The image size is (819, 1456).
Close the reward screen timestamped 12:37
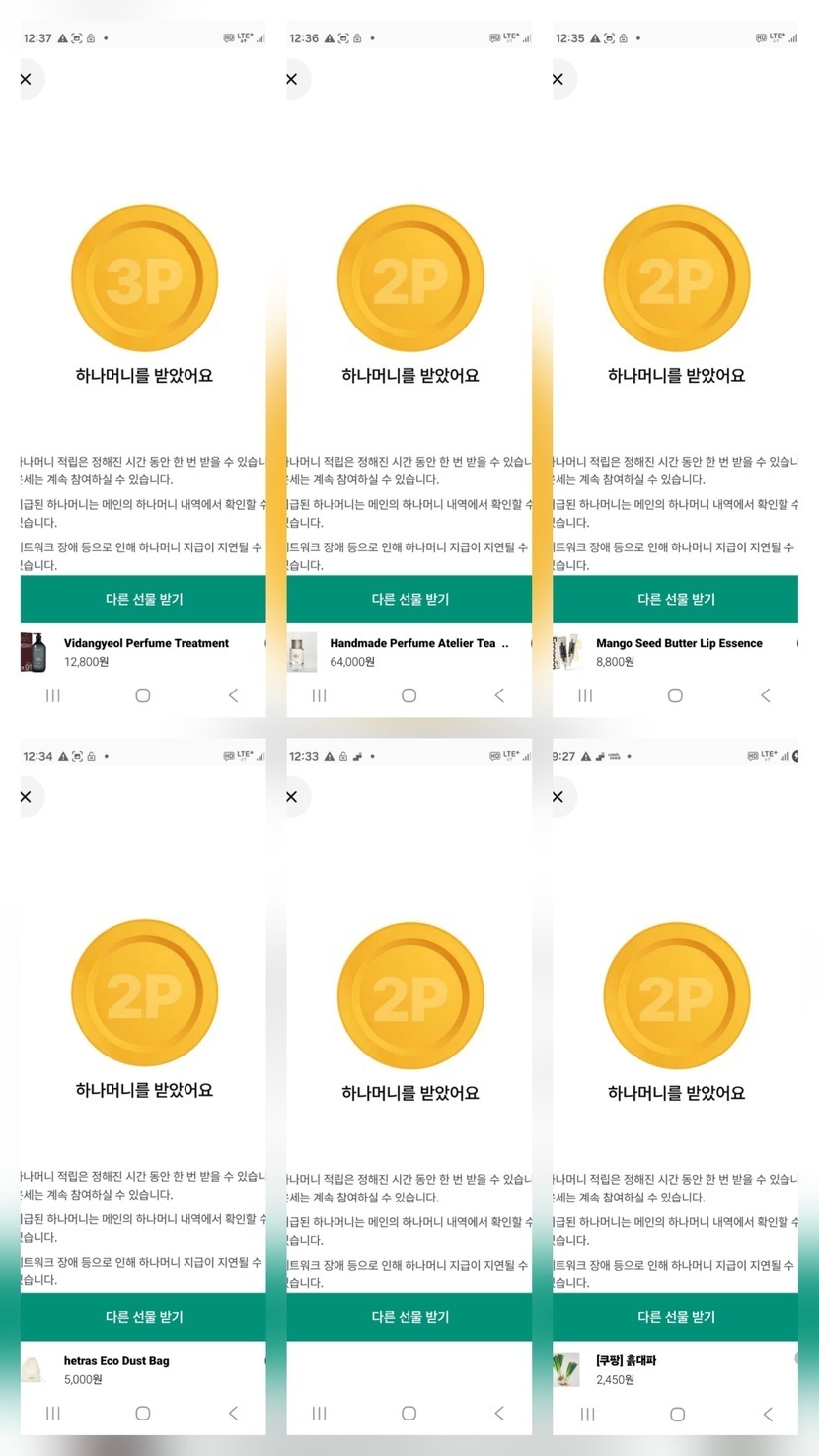coord(27,79)
